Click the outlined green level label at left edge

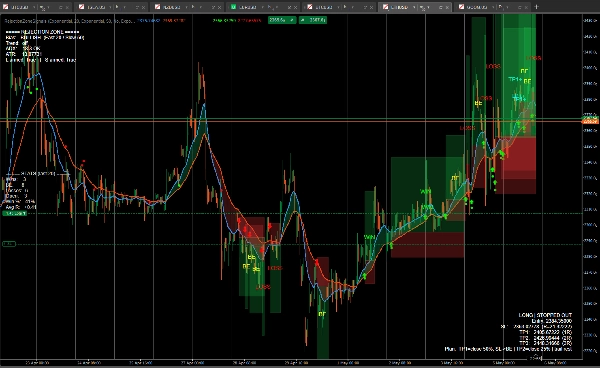pos(9,244)
